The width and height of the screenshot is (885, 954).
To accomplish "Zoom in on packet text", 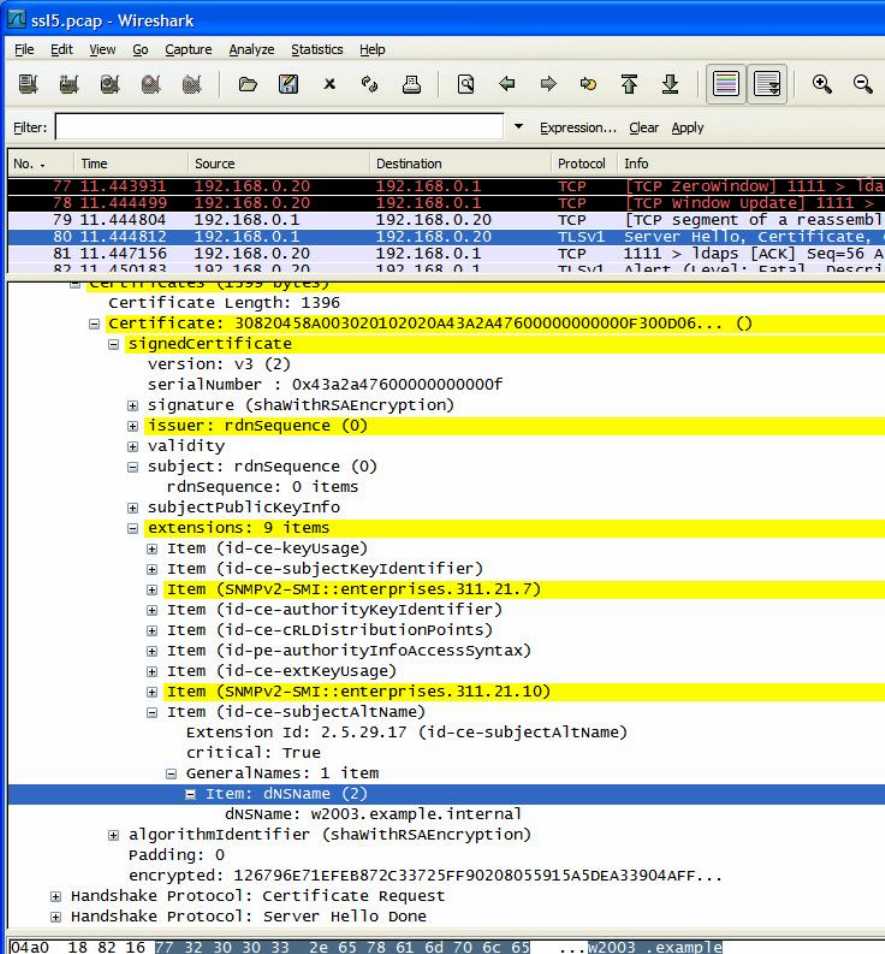I will click(x=822, y=86).
